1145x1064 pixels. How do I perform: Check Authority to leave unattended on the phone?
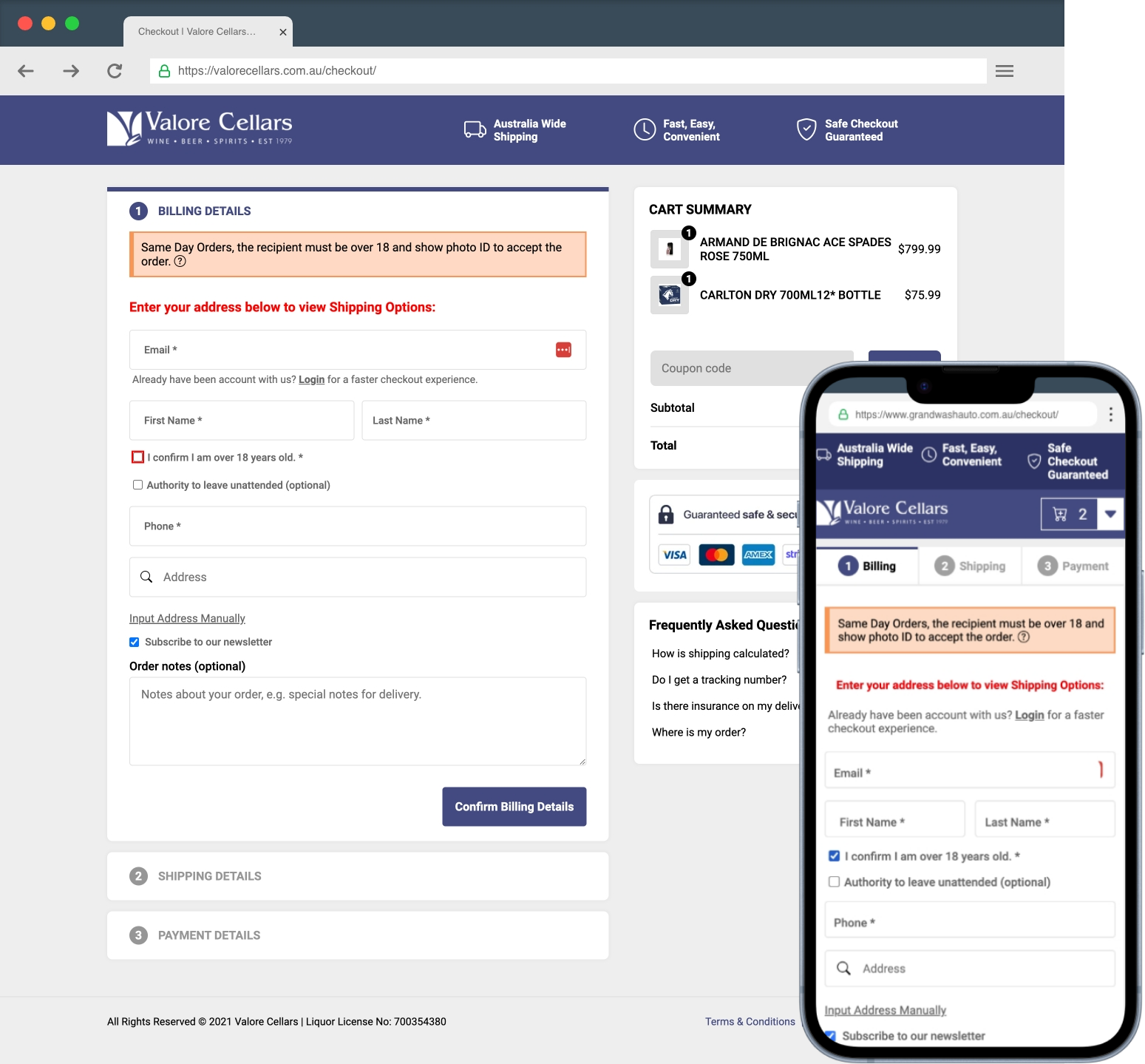click(834, 881)
